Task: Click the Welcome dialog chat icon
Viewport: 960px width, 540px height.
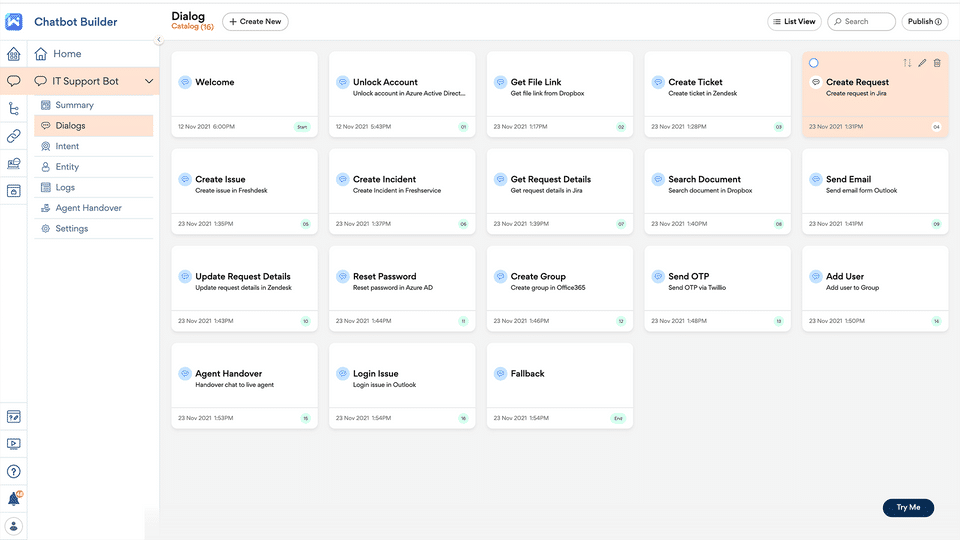Action: pyautogui.click(x=185, y=82)
